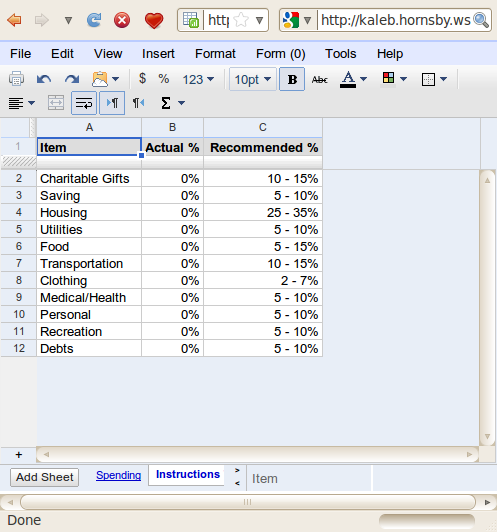Click the Sigma functions icon
497x532 pixels.
(x=166, y=103)
